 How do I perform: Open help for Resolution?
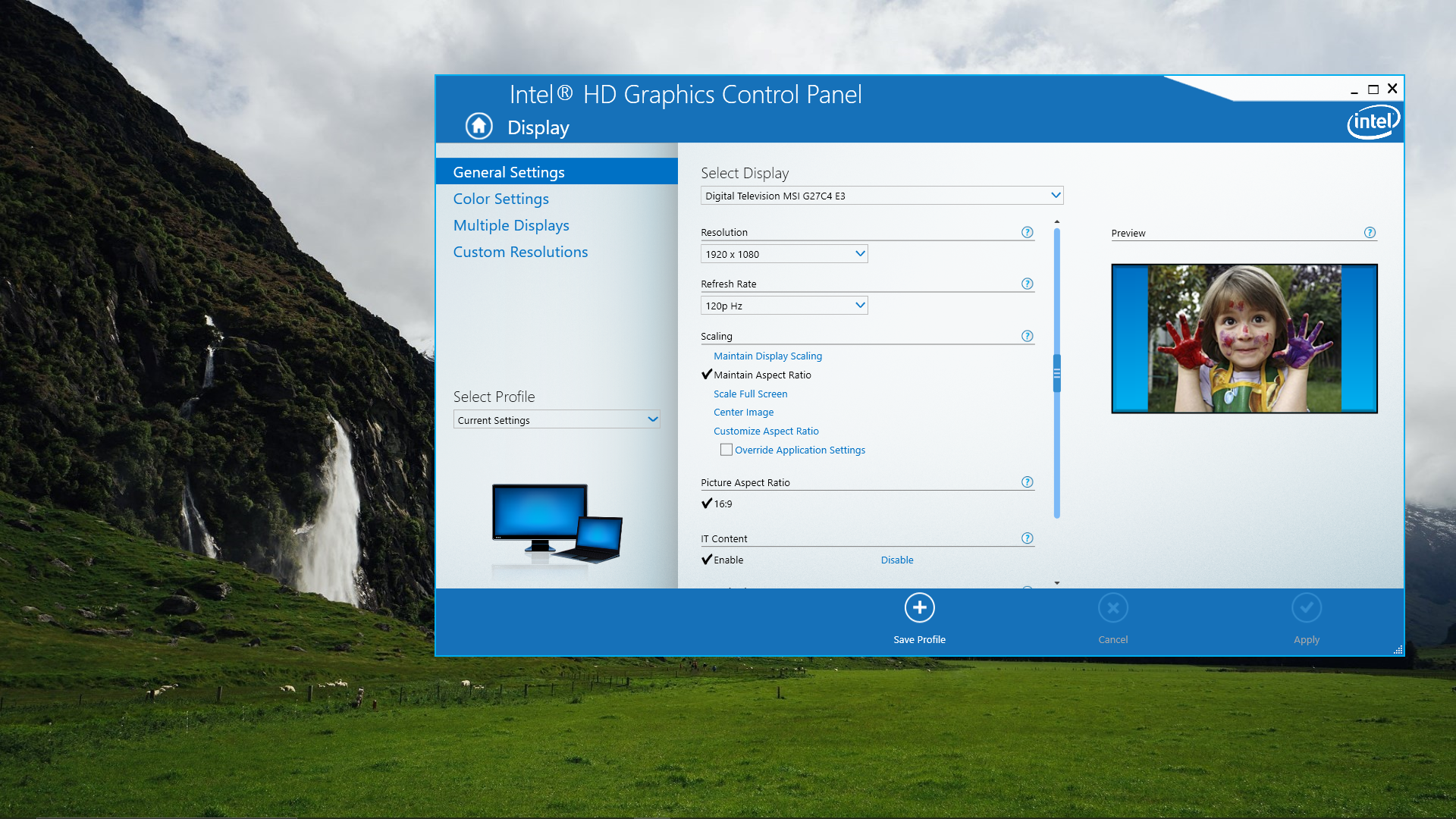tap(1027, 232)
